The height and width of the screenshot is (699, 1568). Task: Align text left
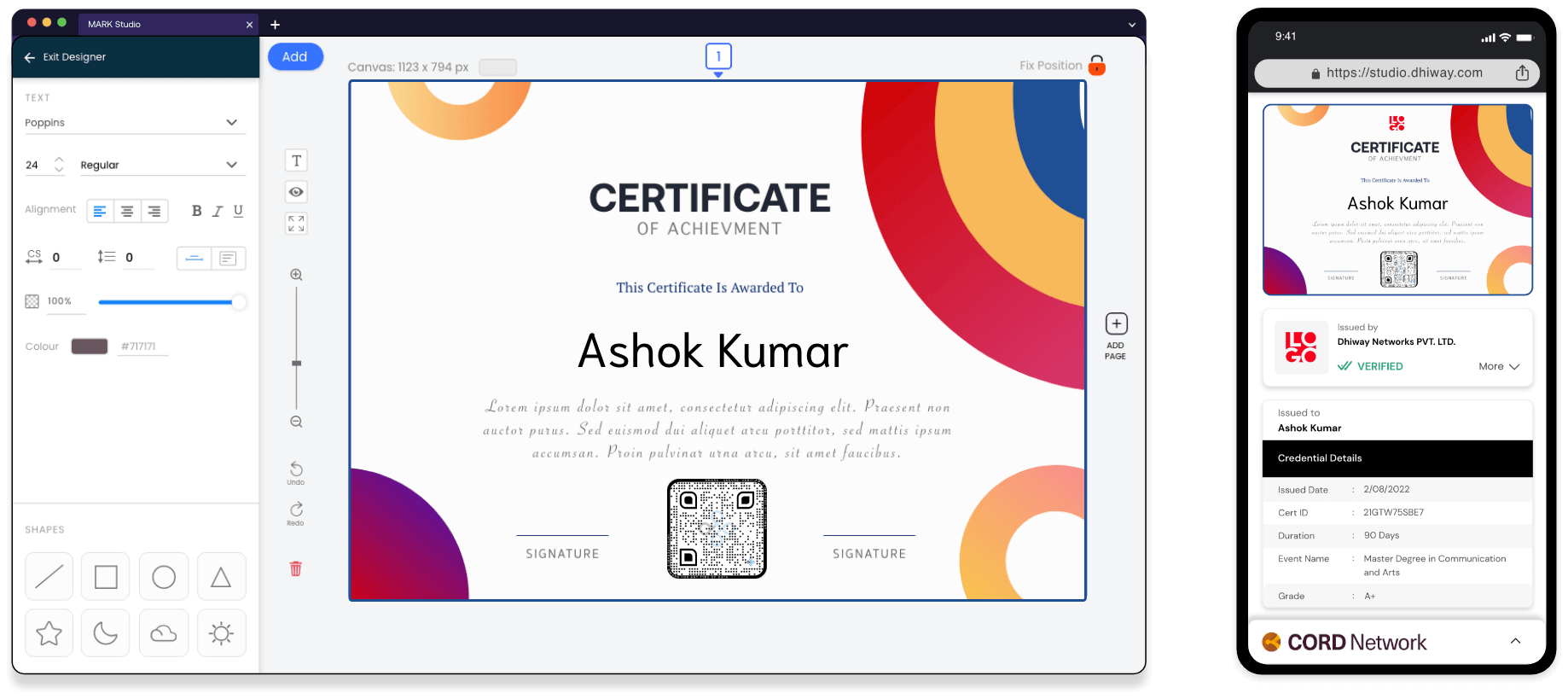click(x=100, y=211)
